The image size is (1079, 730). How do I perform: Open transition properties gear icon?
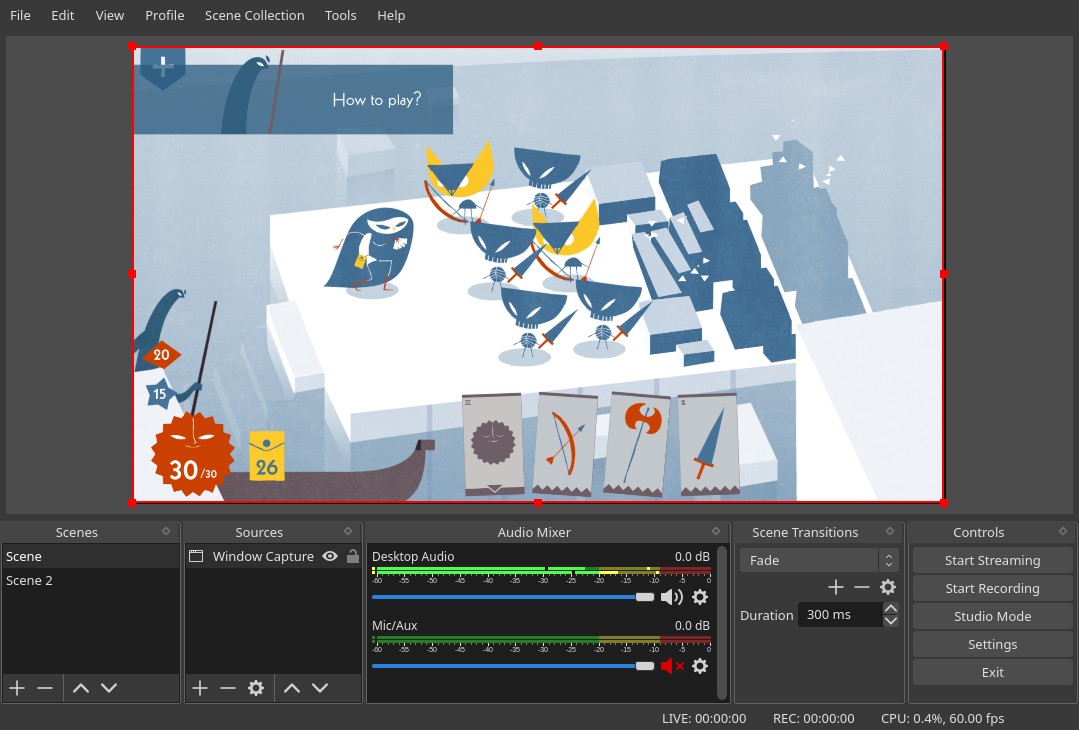888,587
